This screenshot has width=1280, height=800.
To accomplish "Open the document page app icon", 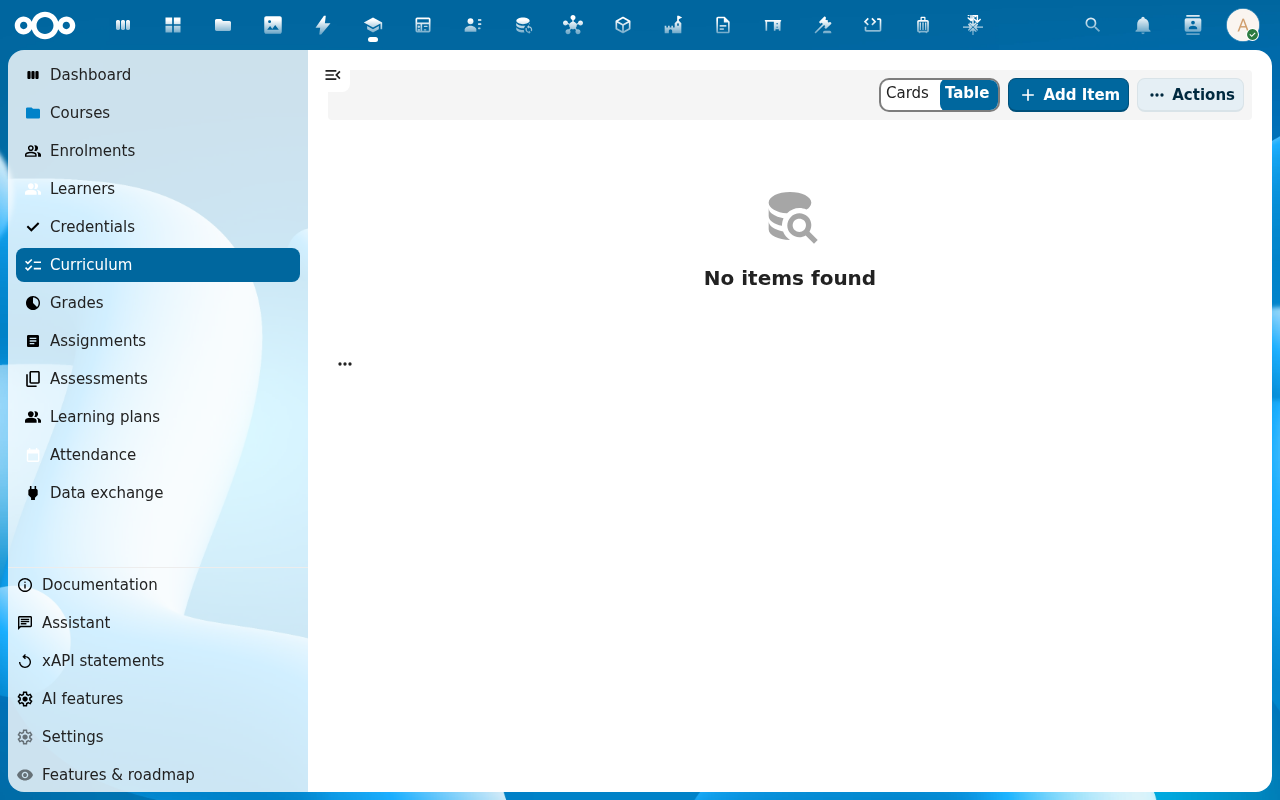I will 723,25.
